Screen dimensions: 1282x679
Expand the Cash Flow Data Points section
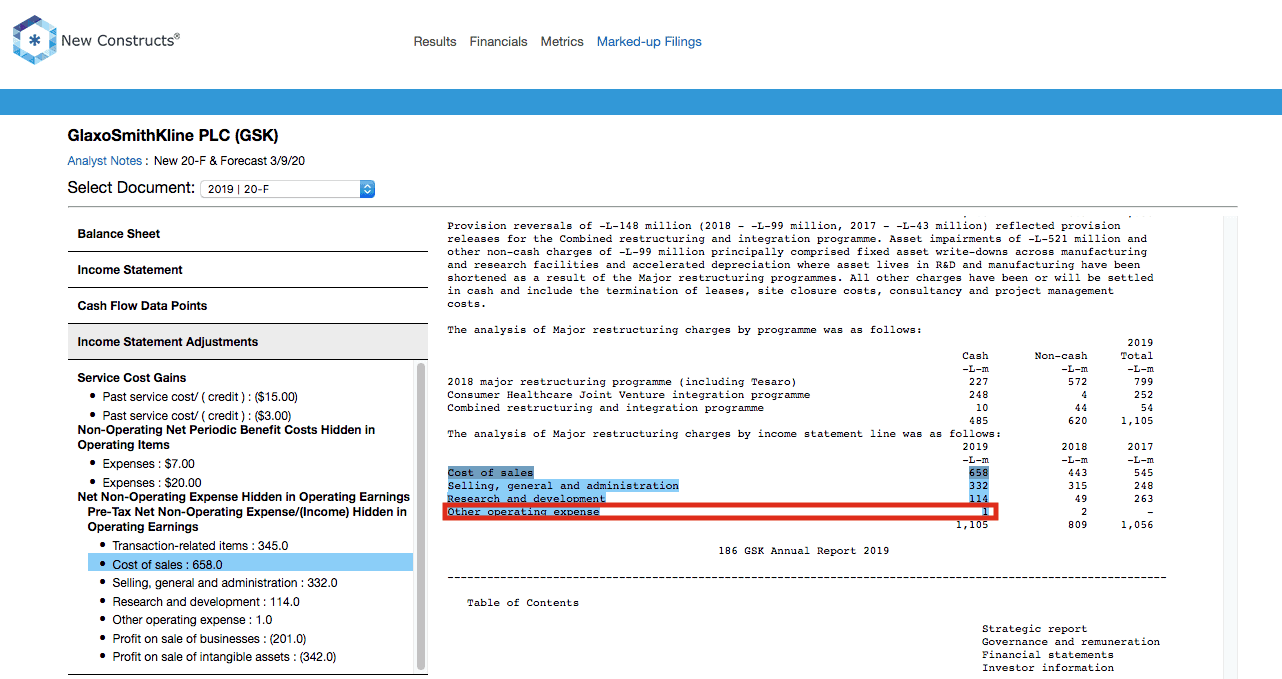click(x=248, y=306)
